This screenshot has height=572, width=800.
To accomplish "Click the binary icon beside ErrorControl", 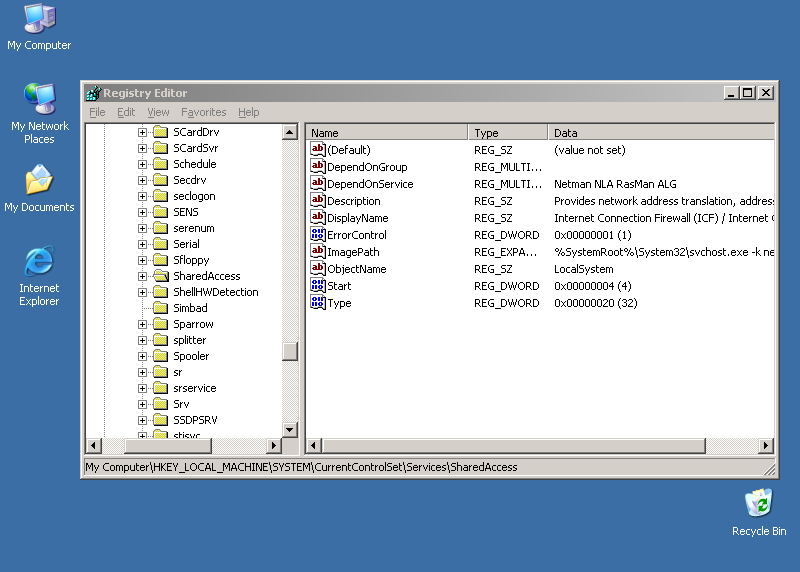I will 317,234.
